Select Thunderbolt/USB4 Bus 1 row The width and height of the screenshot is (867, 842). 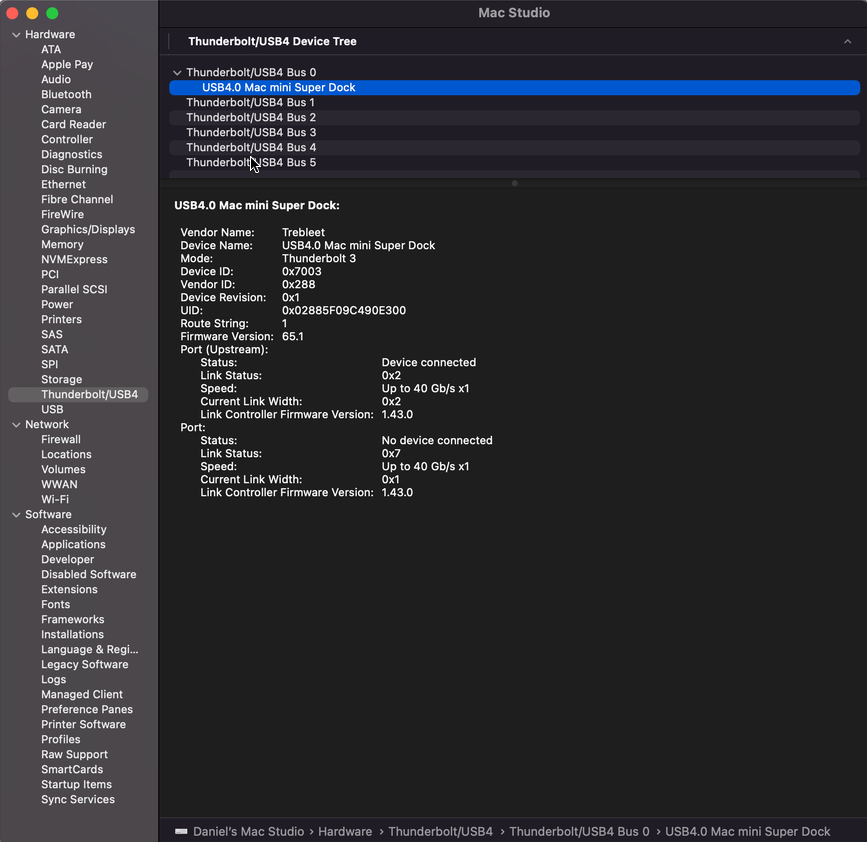coord(514,102)
